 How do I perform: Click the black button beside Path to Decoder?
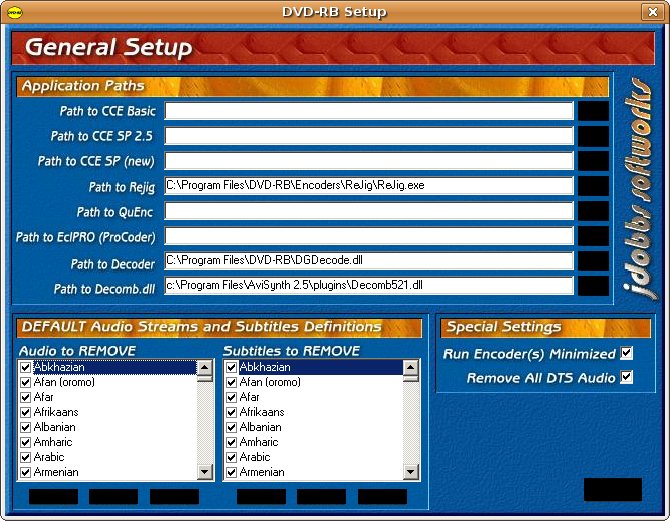click(x=594, y=261)
